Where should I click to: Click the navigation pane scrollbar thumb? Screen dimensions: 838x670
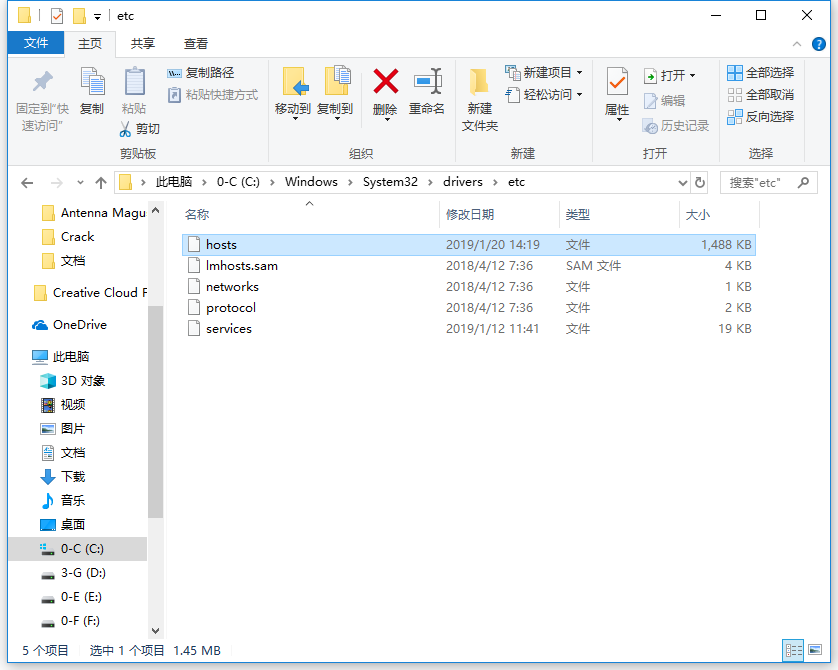[x=156, y=411]
